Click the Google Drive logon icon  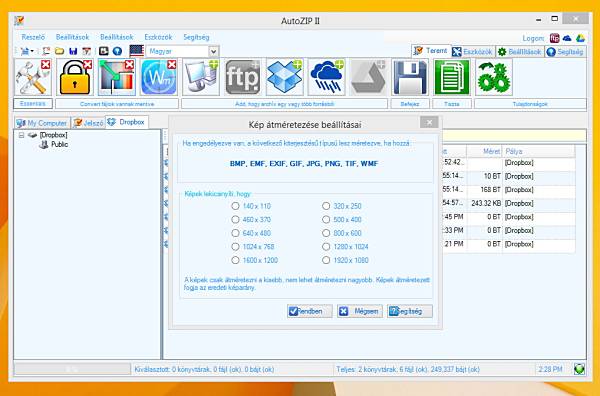click(580, 38)
